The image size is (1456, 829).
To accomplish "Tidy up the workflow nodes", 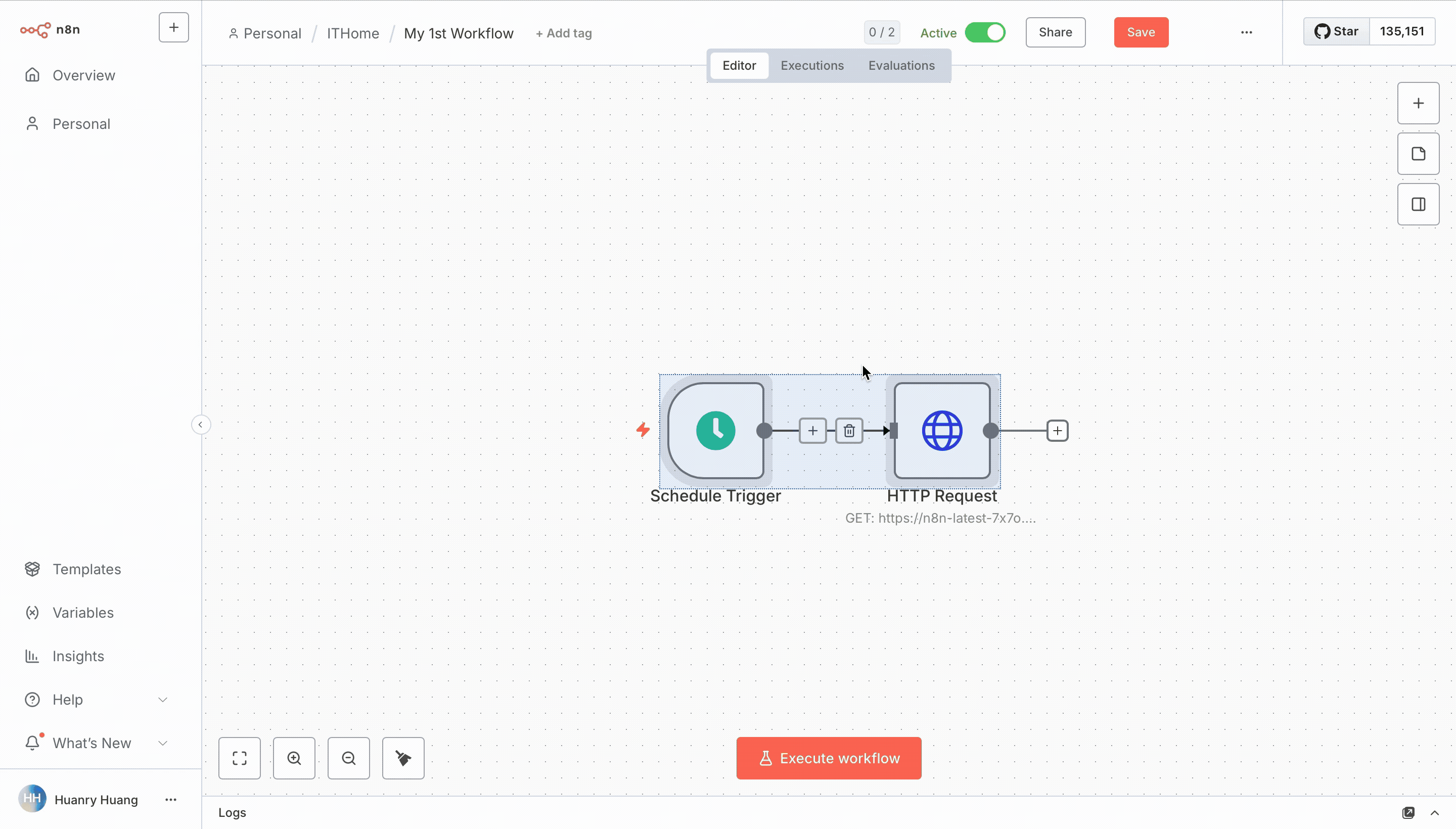I will 403,758.
